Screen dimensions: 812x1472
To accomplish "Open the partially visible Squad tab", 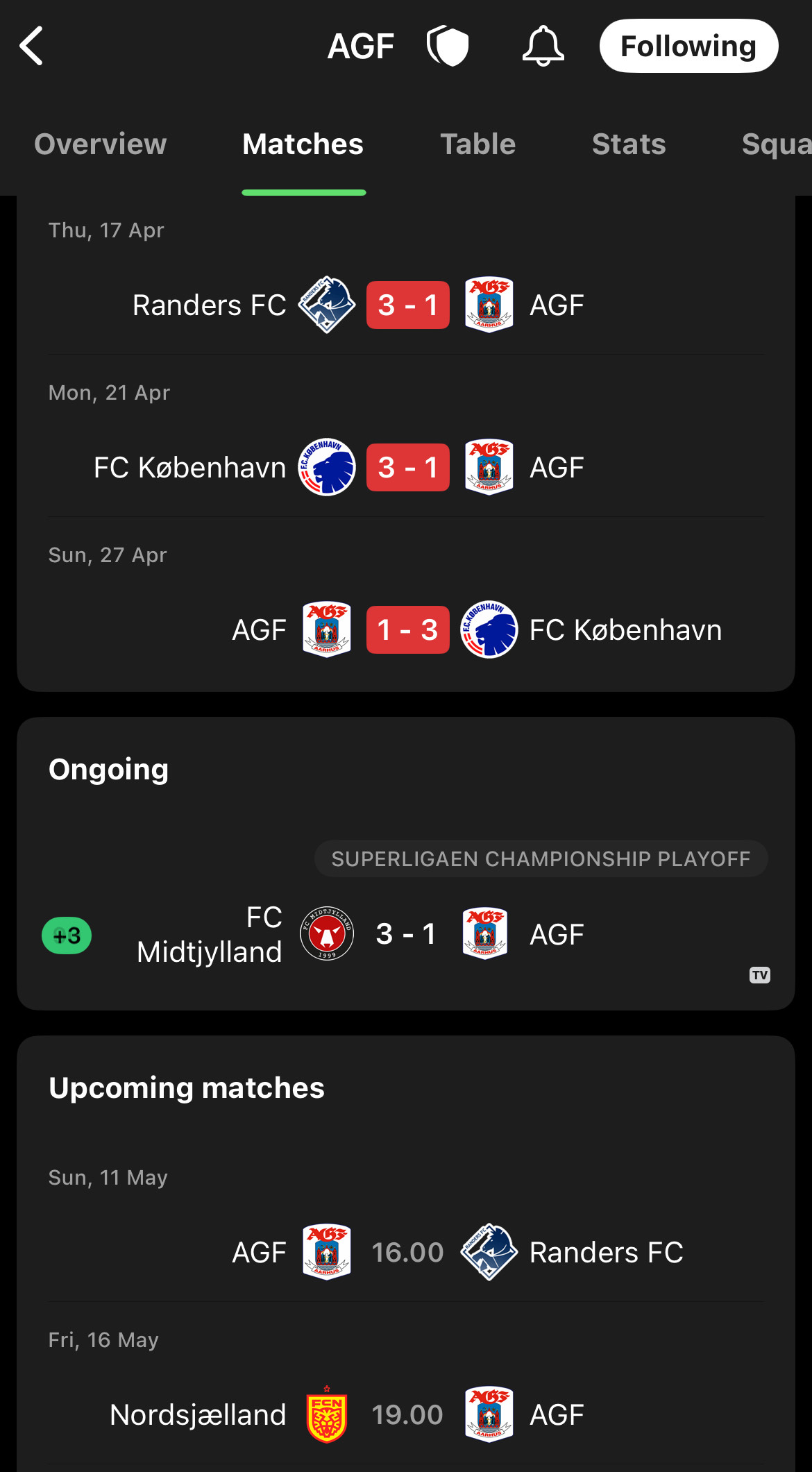I will (776, 144).
